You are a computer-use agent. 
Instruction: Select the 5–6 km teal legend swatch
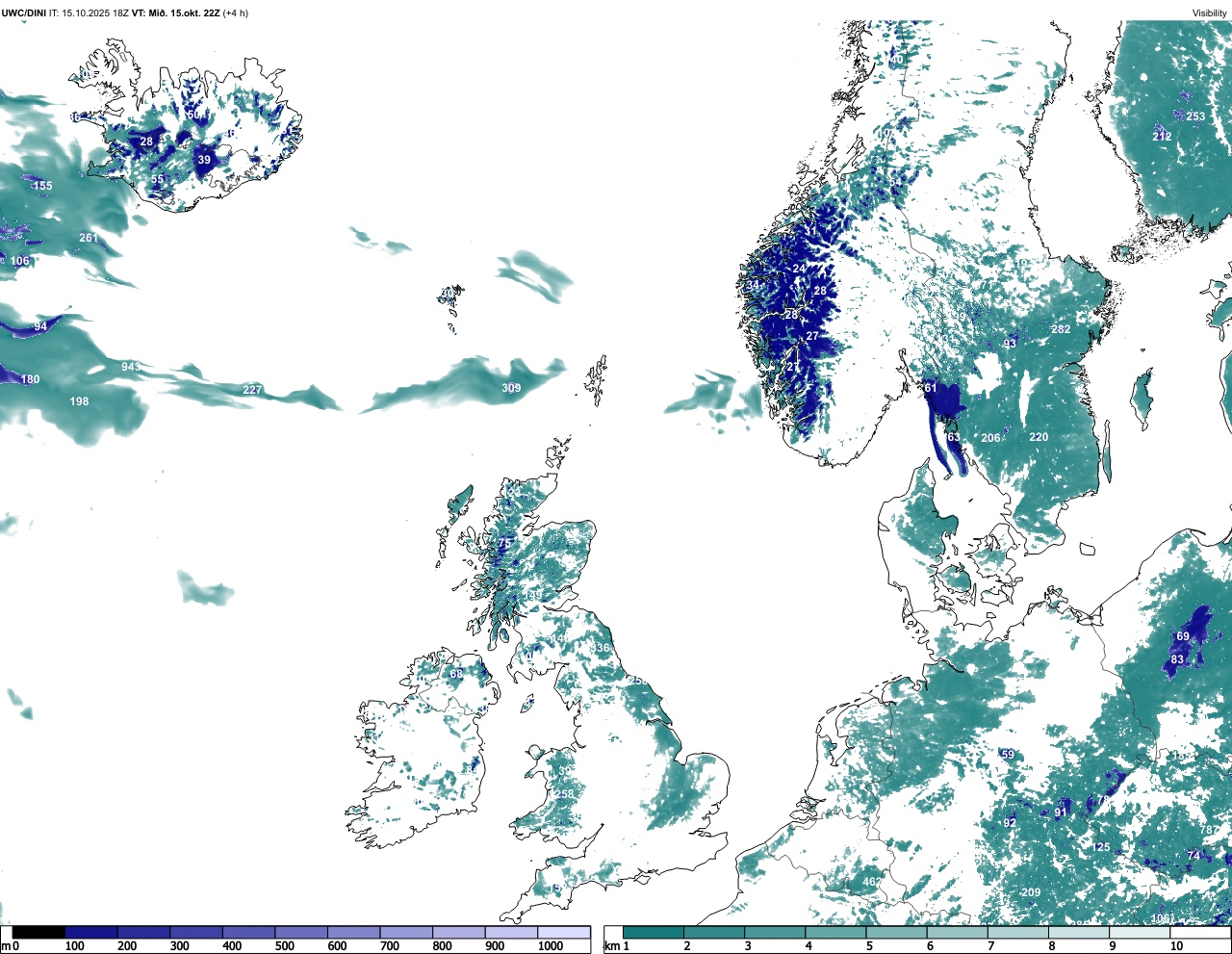coord(896,932)
